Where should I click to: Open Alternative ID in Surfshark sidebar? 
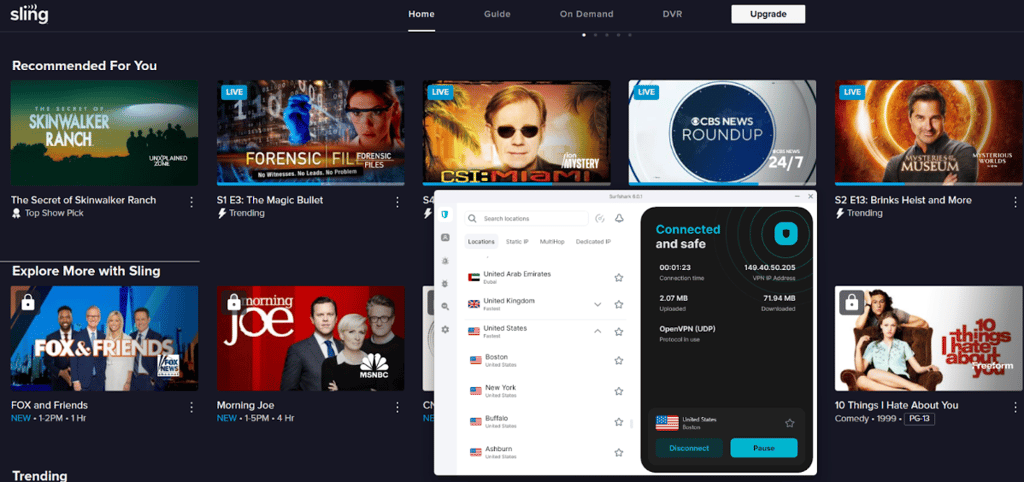pos(445,238)
